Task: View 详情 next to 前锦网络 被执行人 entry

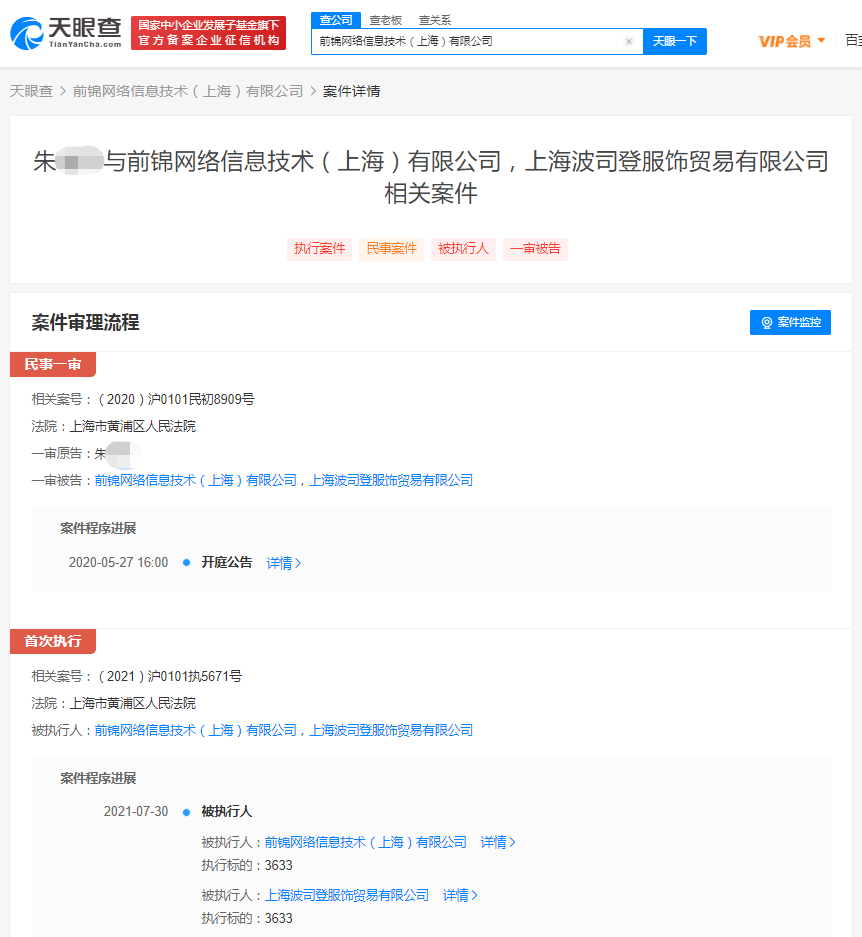Action: (x=497, y=842)
